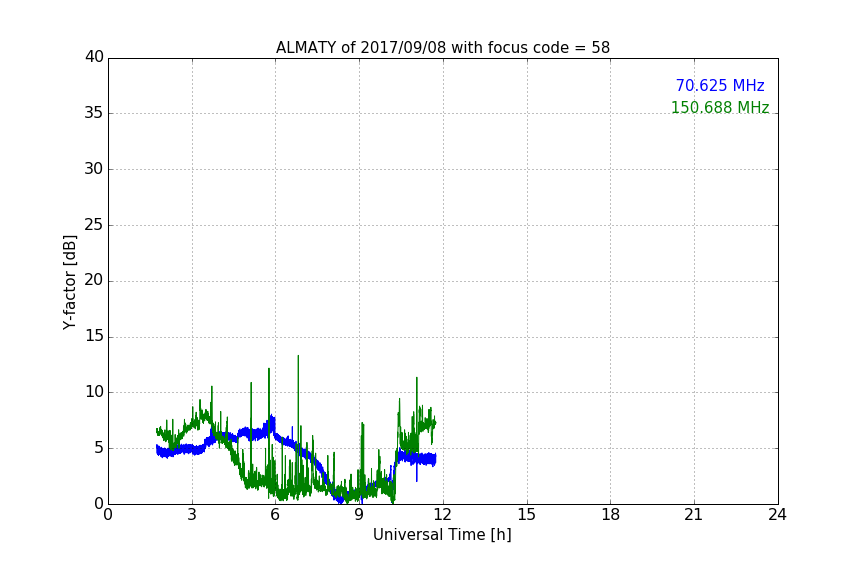Viewport: 864px width, 576px height.
Task: Click the y-axis tick label '20'
Action: point(94,280)
